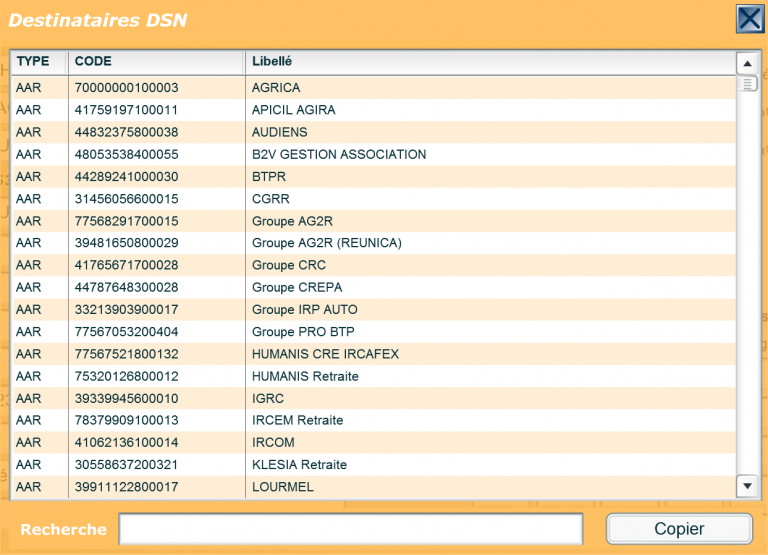This screenshot has width=768, height=555.
Task: Select the KLESIA Retraite label
Action: click(x=299, y=464)
